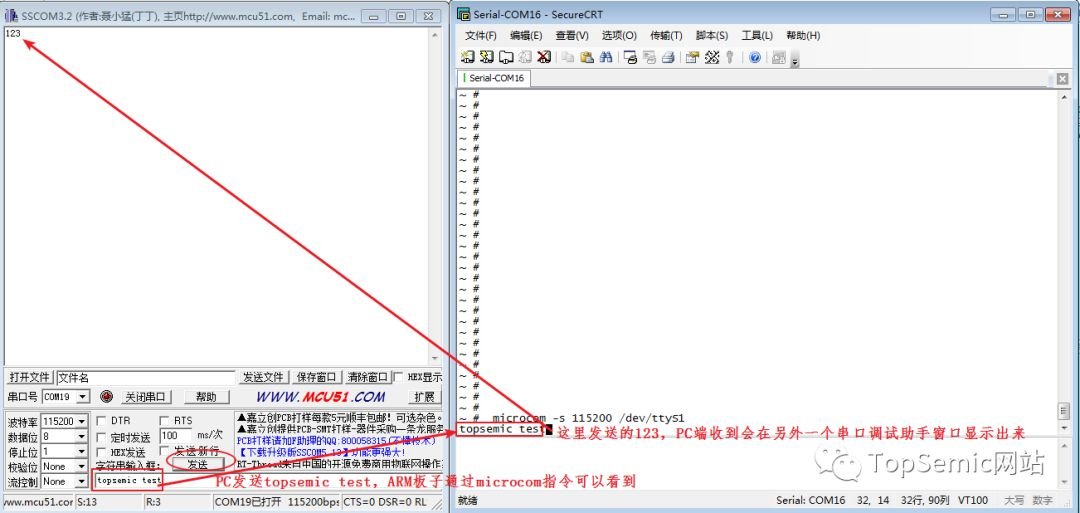Viewport: 1080px width, 513px height.
Task: Click the Disconnect red X icon in SecureCRT
Action: pos(543,57)
